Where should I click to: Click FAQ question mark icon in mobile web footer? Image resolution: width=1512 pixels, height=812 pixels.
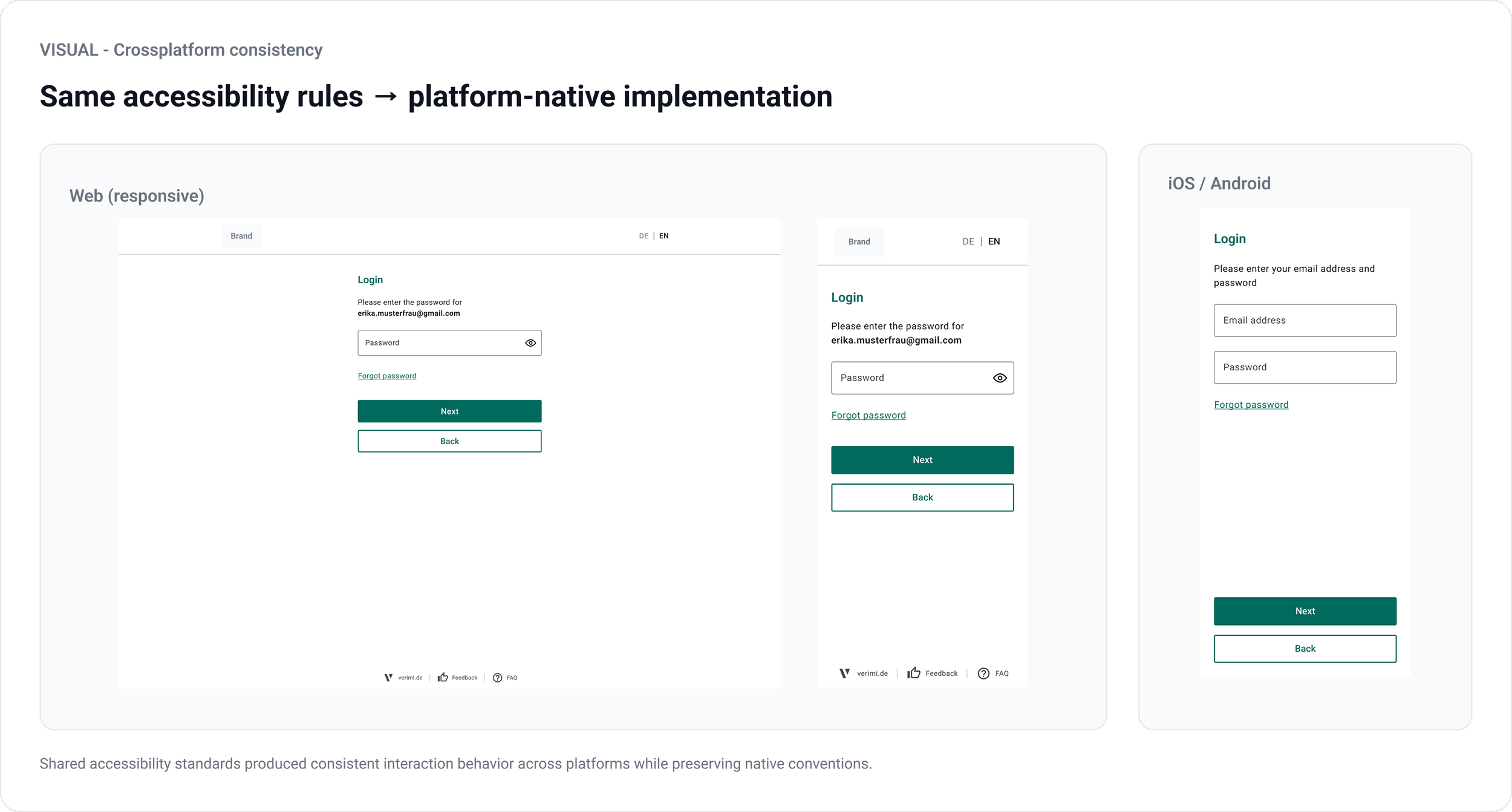[x=983, y=673]
